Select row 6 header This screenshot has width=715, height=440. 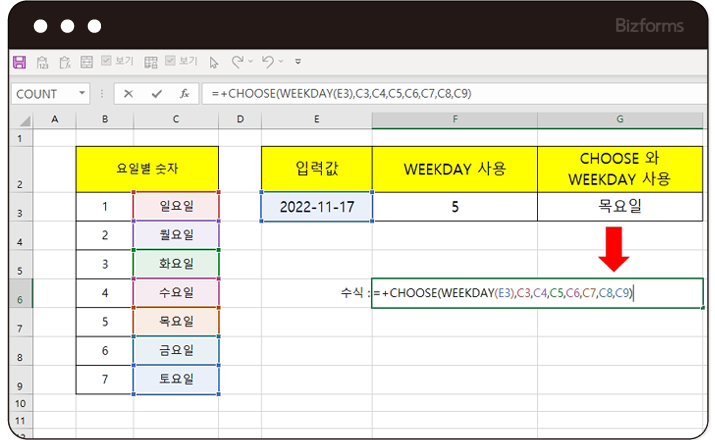pos(21,294)
